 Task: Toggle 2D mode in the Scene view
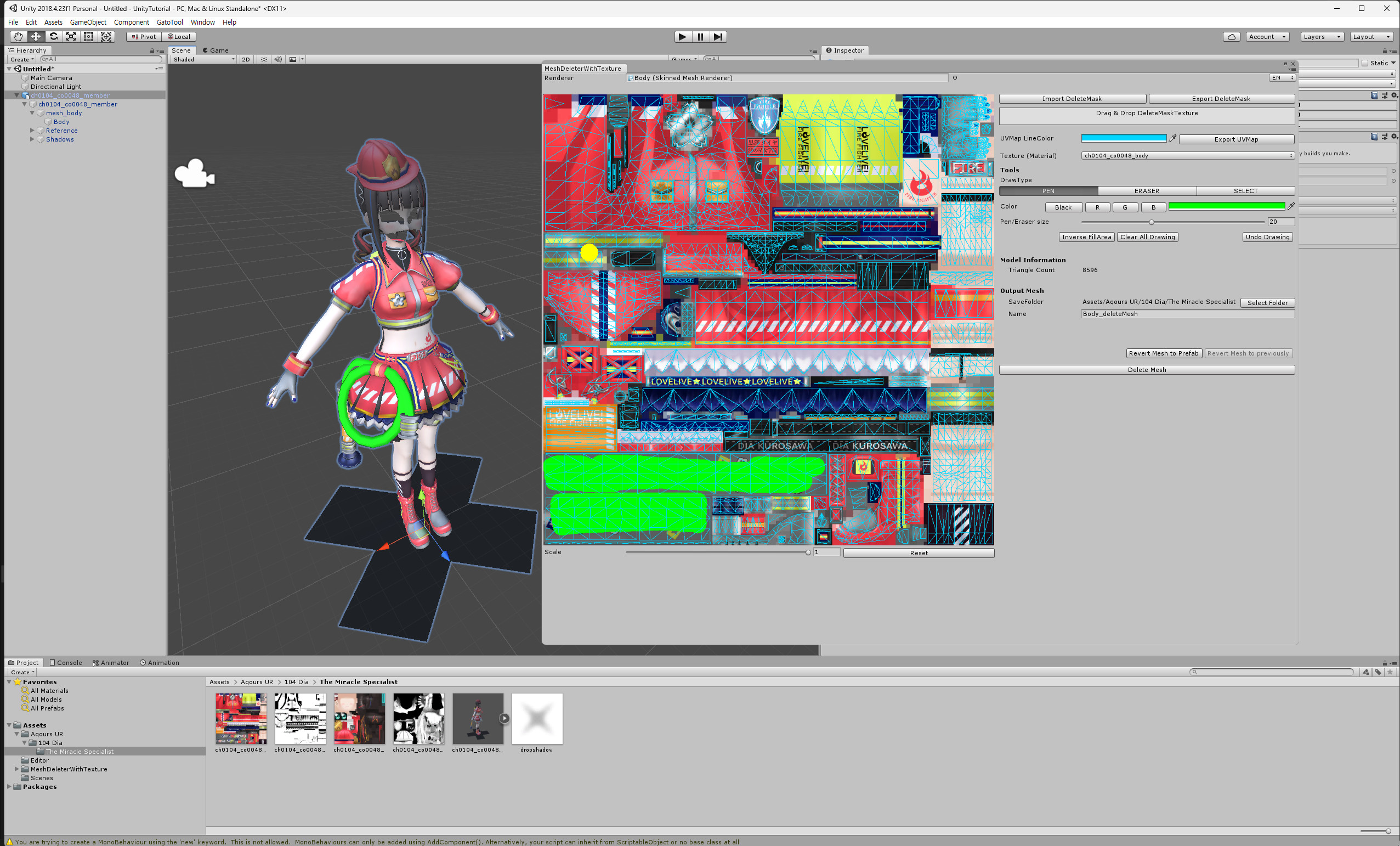(x=246, y=59)
